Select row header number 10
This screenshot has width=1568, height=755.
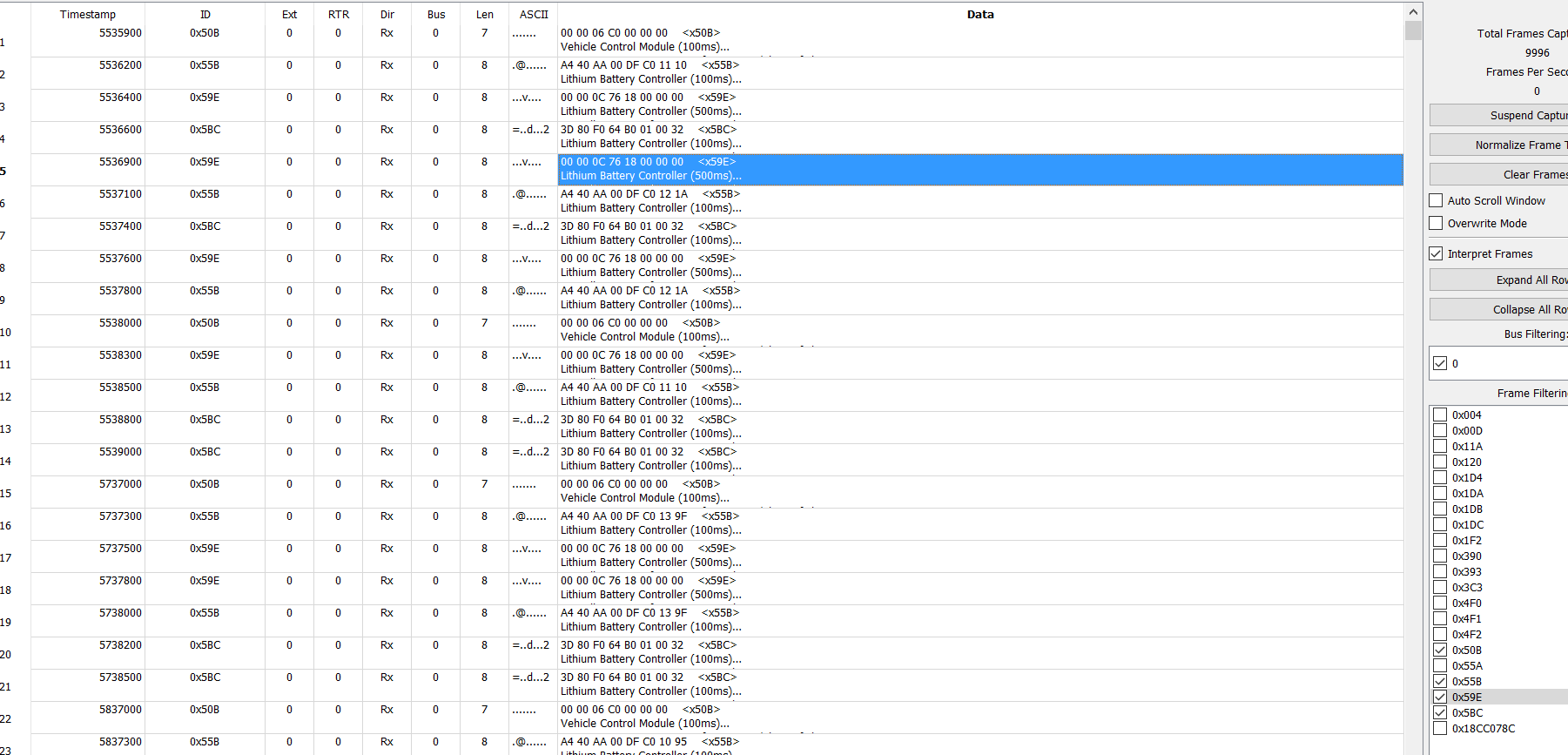pyautogui.click(x=7, y=333)
